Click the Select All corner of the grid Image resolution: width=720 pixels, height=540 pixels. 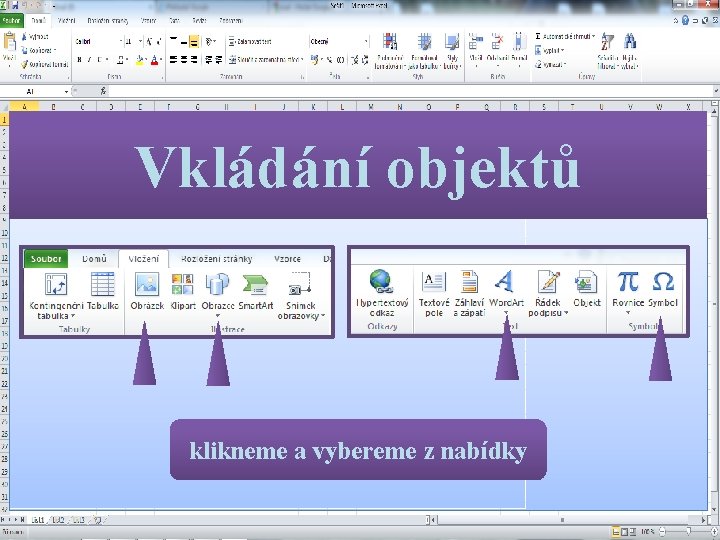[5, 107]
